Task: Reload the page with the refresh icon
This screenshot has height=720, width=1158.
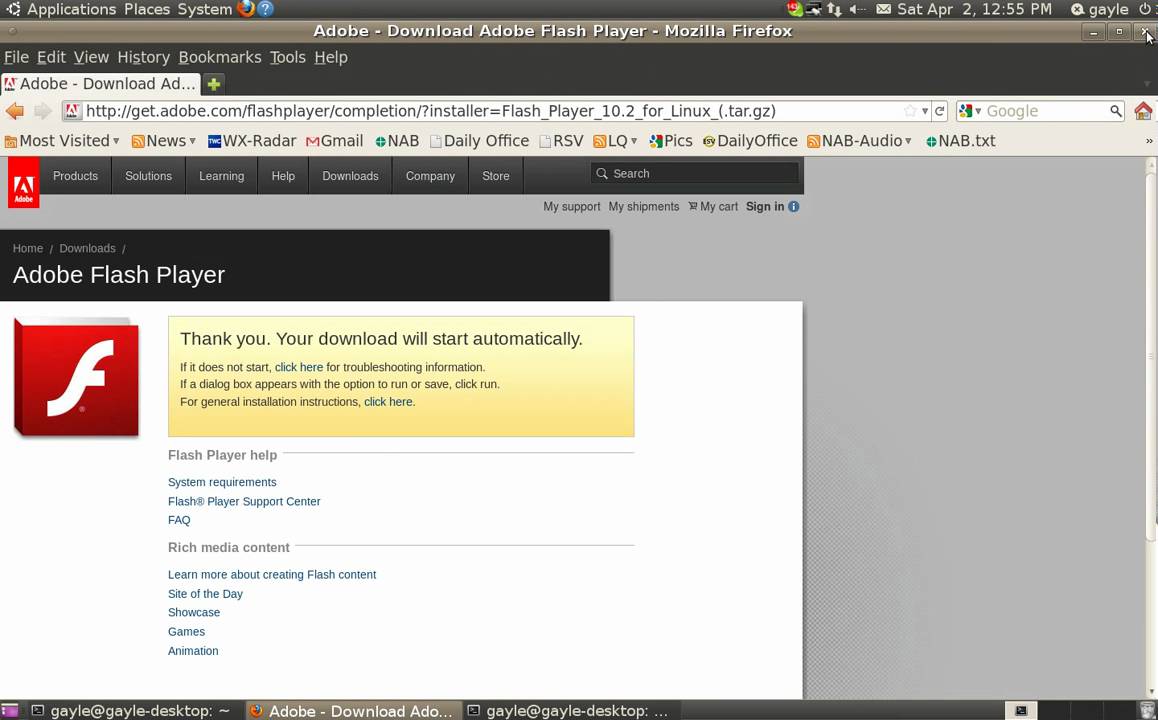Action: click(939, 111)
